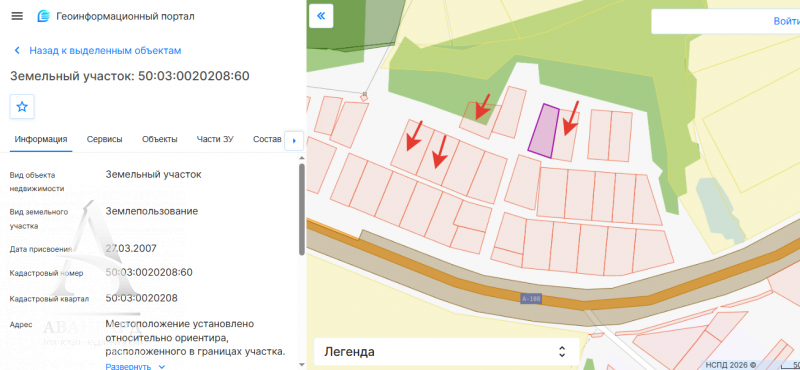800x370 pixels.
Task: Click the Геоинформационный портал title text
Action: [x=125, y=16]
